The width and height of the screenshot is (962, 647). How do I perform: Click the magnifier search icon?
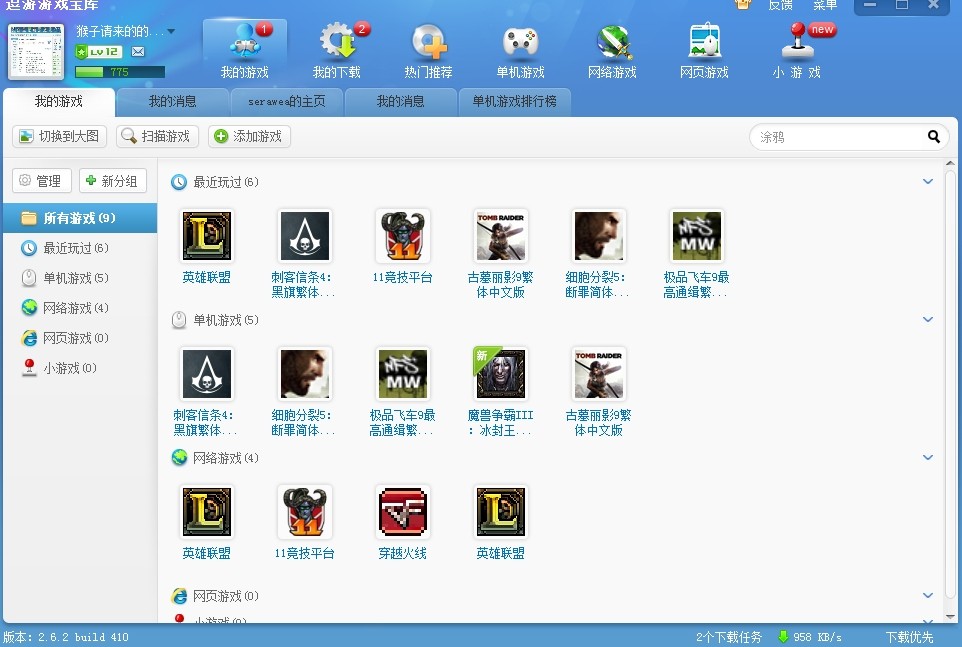click(x=934, y=137)
